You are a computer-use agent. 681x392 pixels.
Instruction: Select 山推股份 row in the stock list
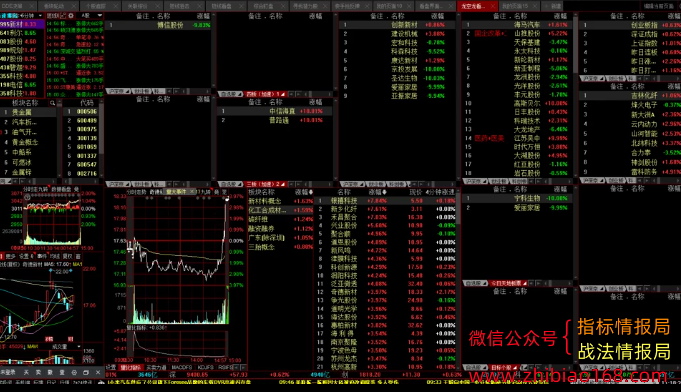[518, 33]
